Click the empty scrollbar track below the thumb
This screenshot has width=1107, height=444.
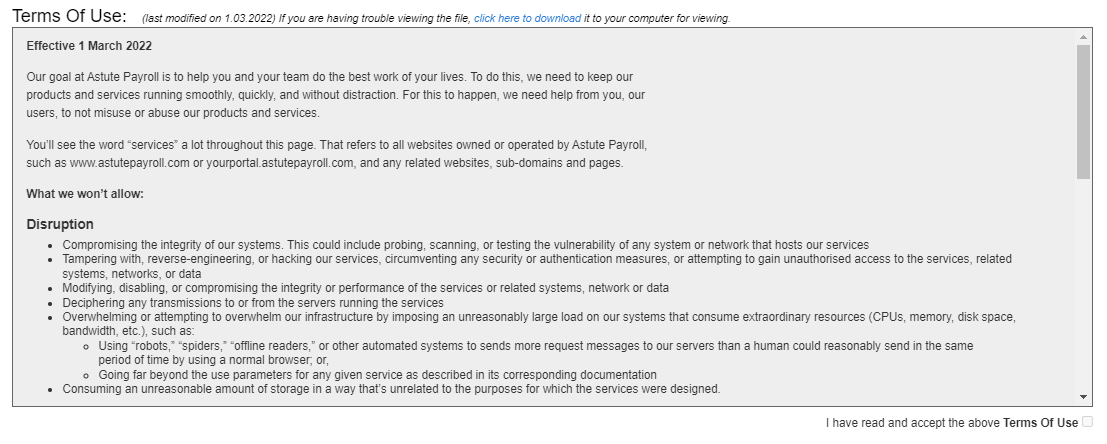tap(1084, 290)
